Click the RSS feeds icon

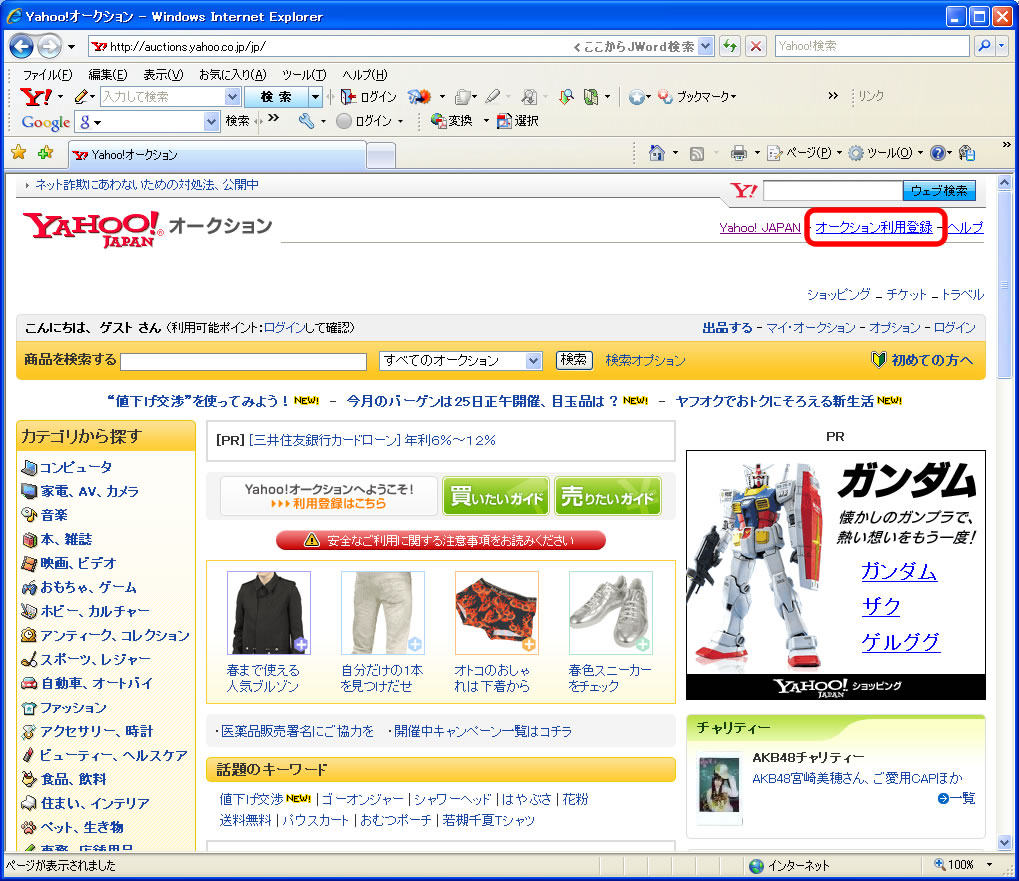click(697, 153)
